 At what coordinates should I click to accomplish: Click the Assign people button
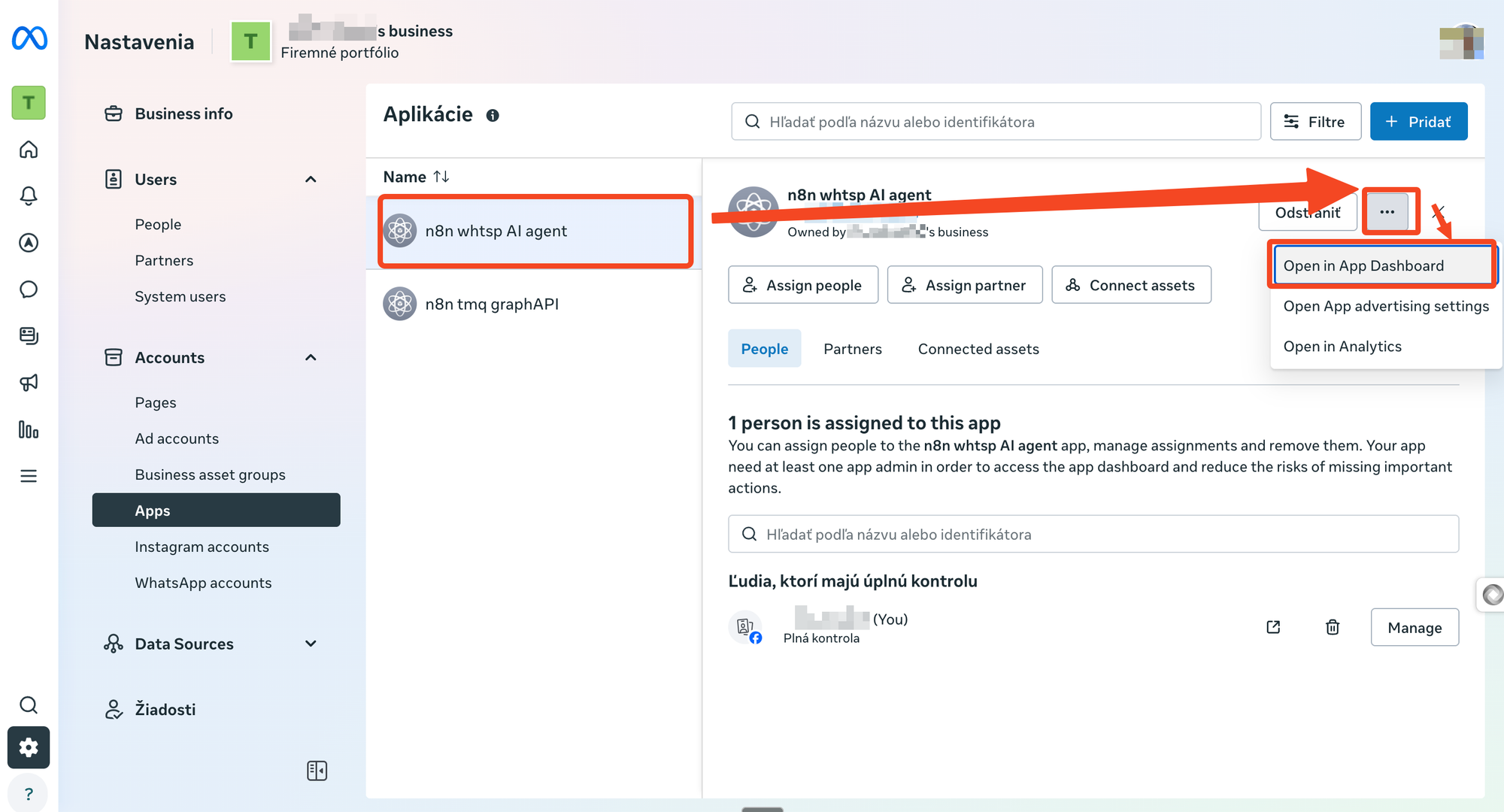click(x=802, y=285)
